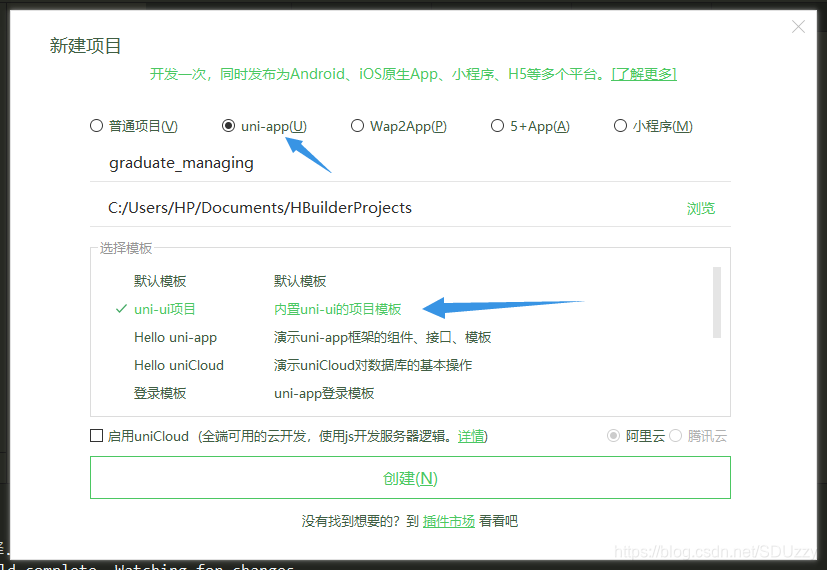Click the checkmark beside uni-ui项目
Viewport: 827px width, 570px height.
(x=121, y=308)
